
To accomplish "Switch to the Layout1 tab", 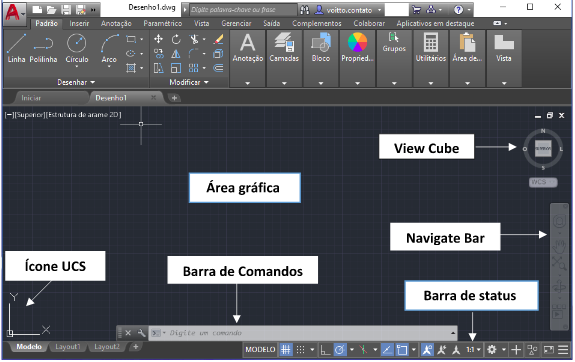I will tap(67, 347).
